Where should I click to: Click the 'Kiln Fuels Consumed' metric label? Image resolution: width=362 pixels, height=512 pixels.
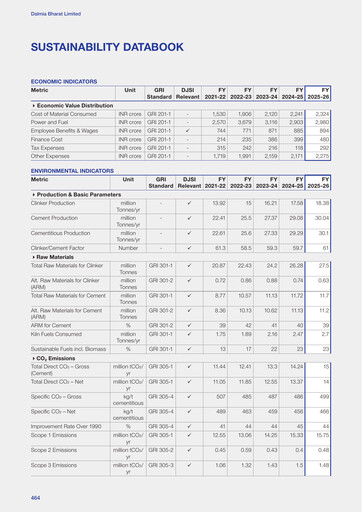56,334
